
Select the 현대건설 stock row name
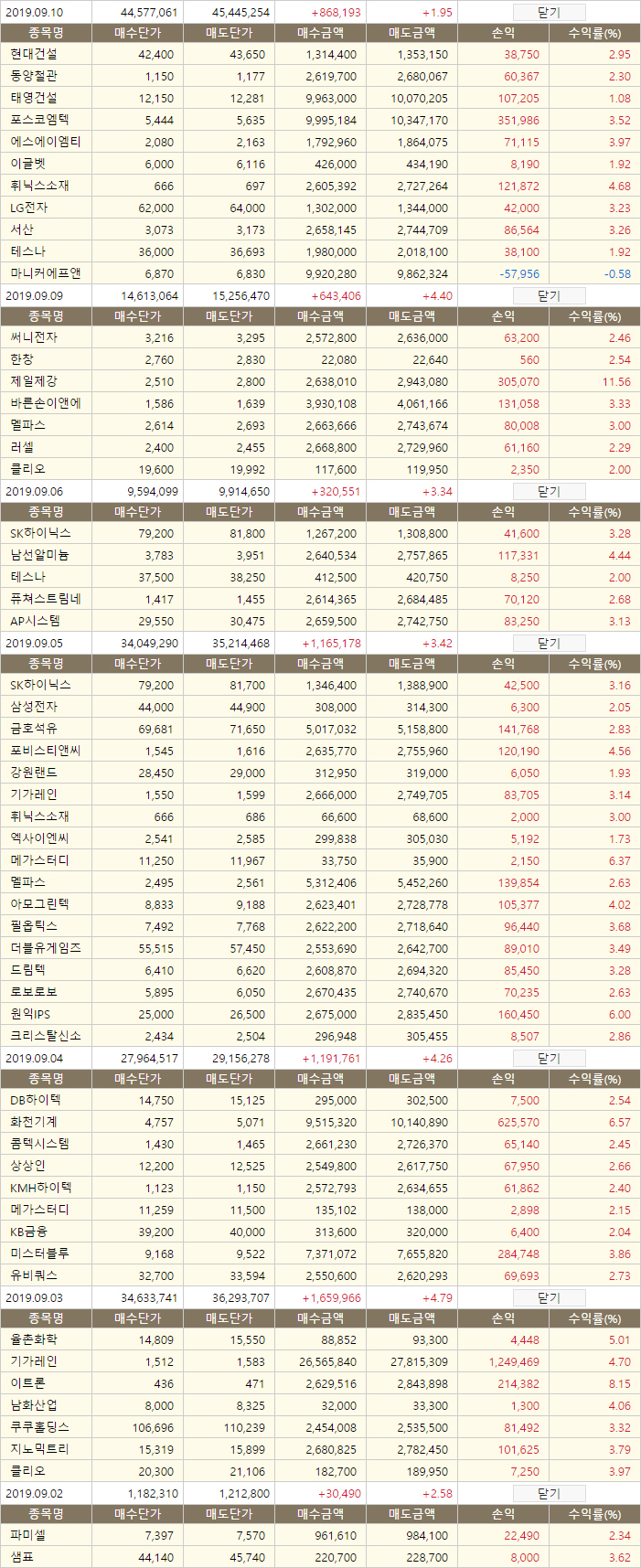(33, 54)
